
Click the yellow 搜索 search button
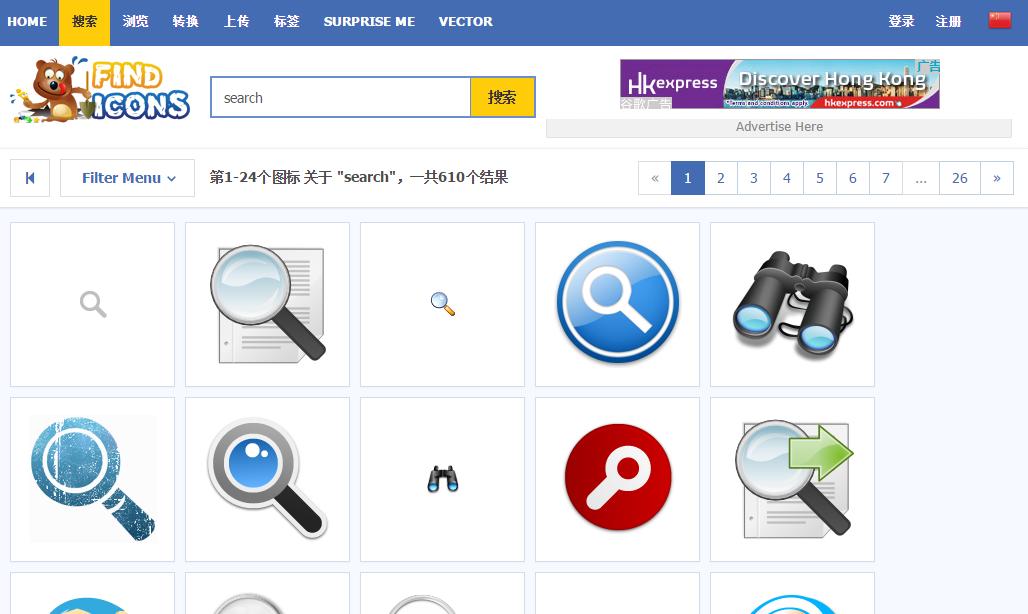(502, 97)
